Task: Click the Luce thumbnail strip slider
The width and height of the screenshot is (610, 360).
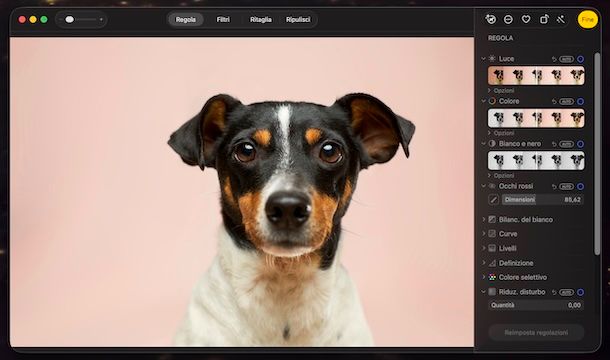Action: click(x=536, y=76)
